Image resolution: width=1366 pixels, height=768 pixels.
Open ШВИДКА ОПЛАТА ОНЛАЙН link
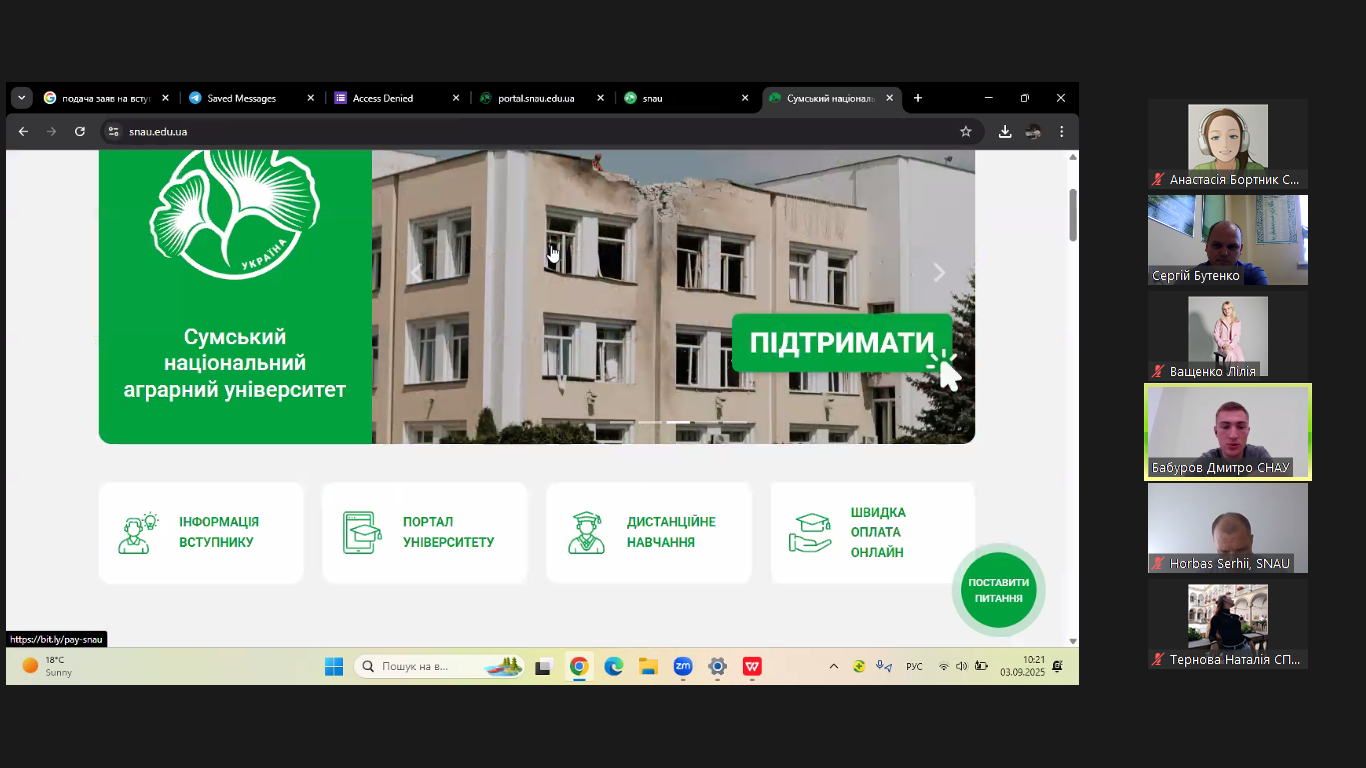tap(872, 533)
